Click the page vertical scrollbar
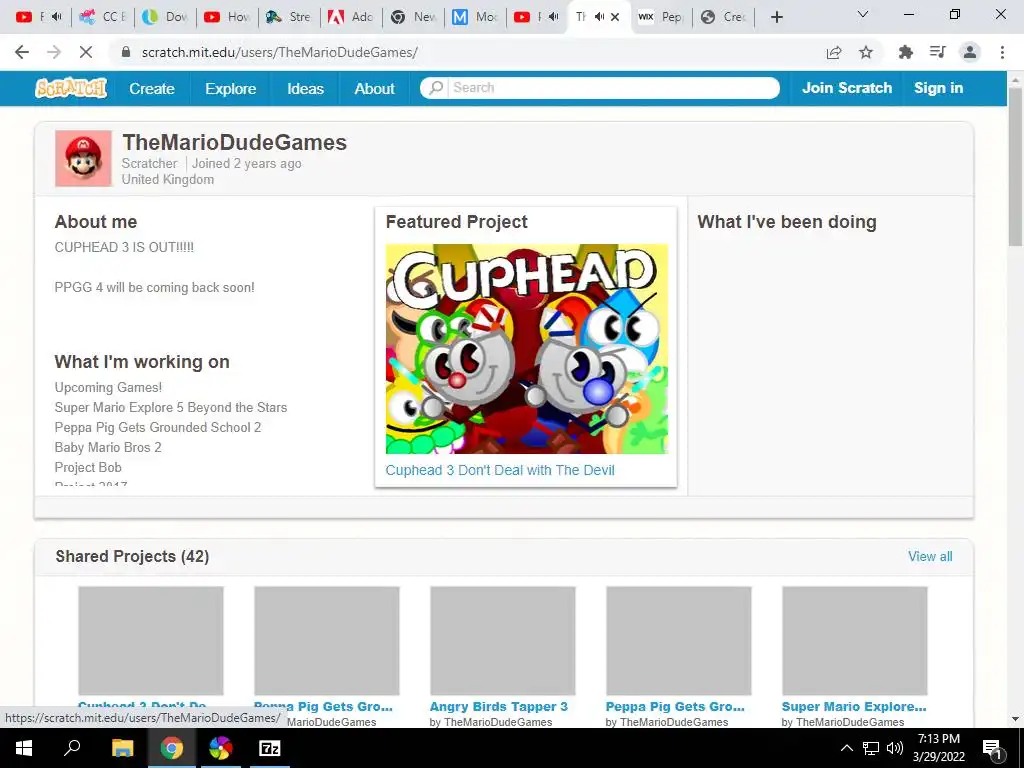The image size is (1024, 768). click(x=1015, y=167)
